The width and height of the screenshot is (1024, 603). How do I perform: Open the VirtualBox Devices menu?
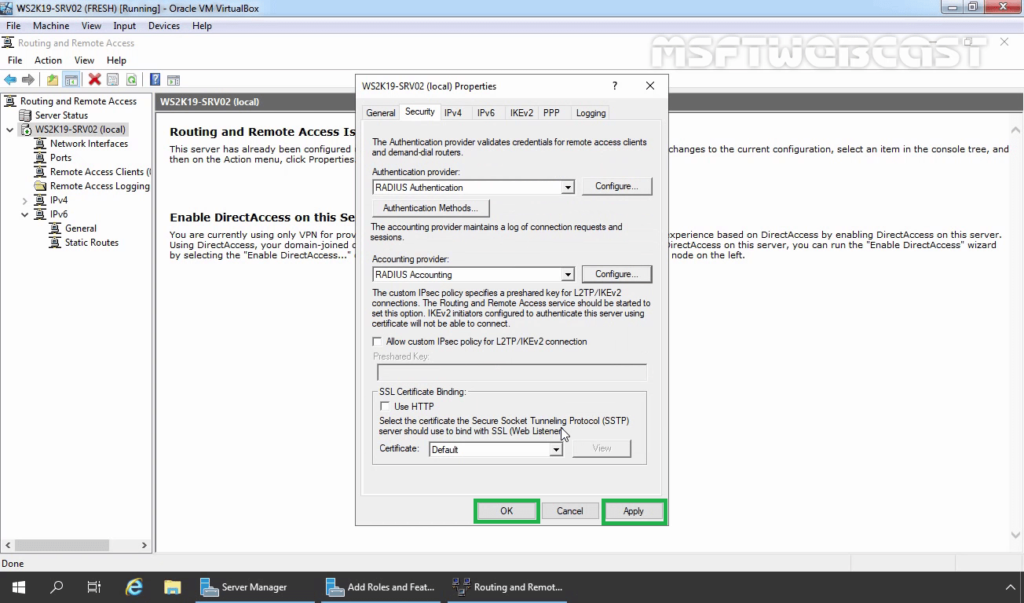[x=164, y=26]
